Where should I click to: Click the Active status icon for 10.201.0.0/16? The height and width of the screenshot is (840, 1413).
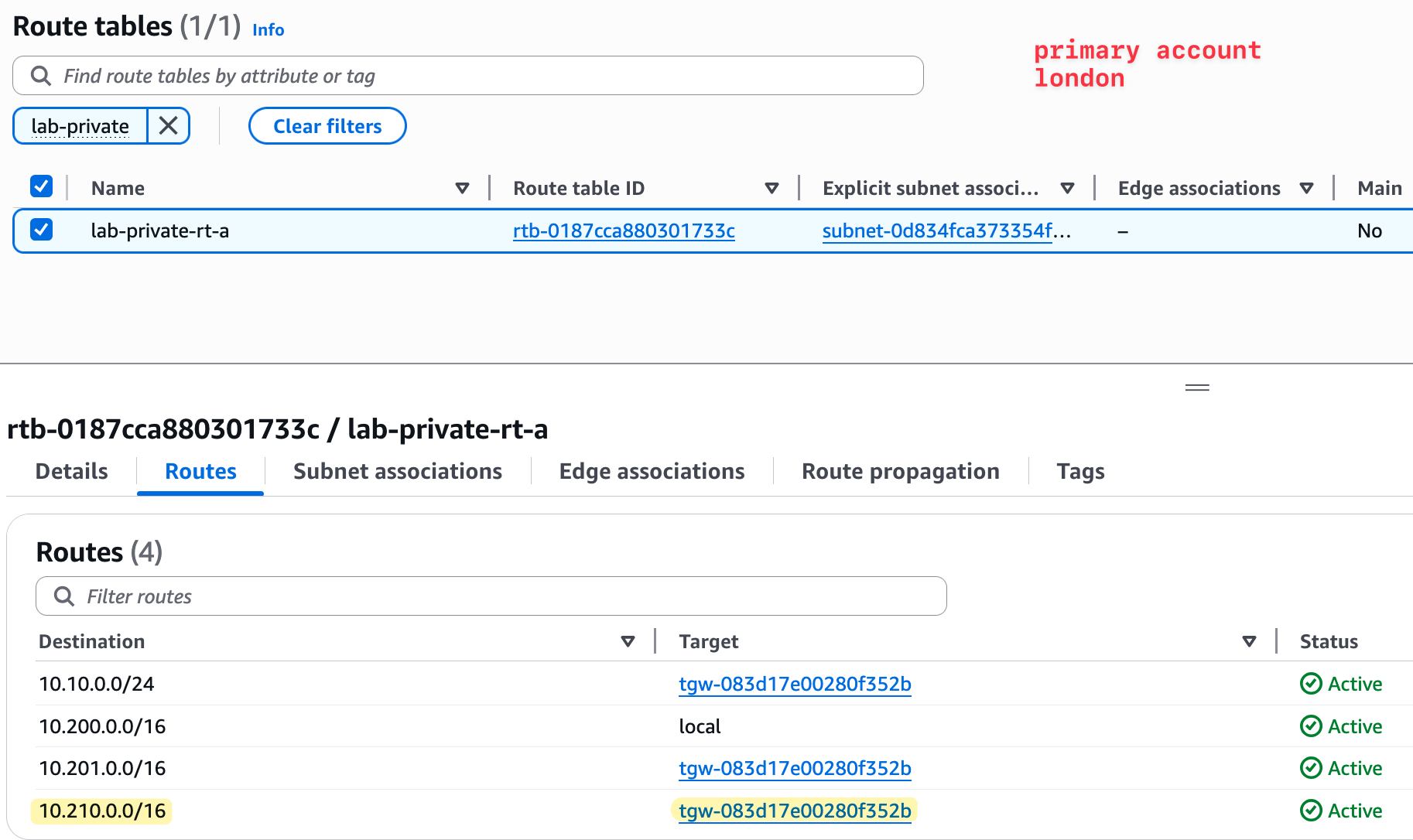(1311, 768)
